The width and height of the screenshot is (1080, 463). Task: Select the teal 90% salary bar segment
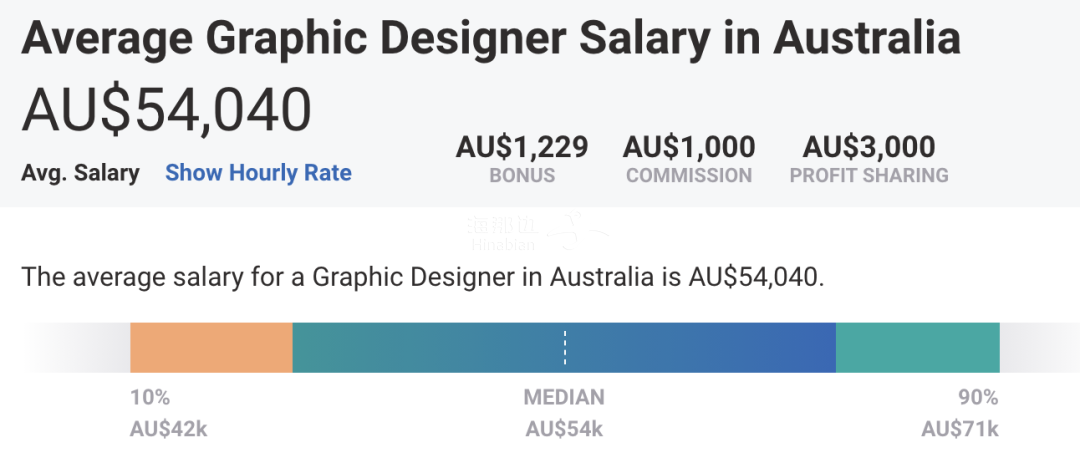(x=917, y=347)
